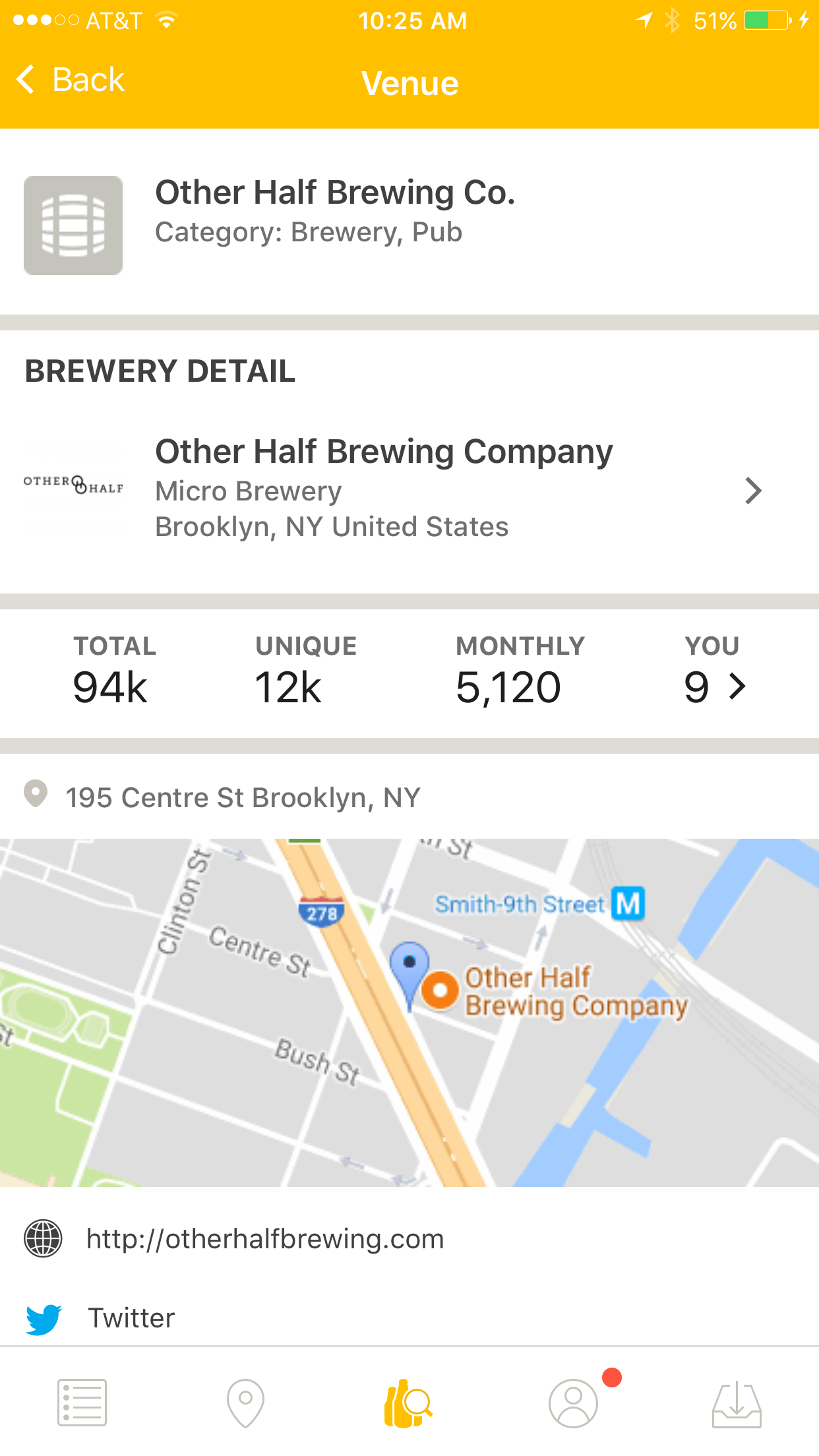Tap the orange brewery marker on map
The width and height of the screenshot is (819, 1456).
point(440,990)
